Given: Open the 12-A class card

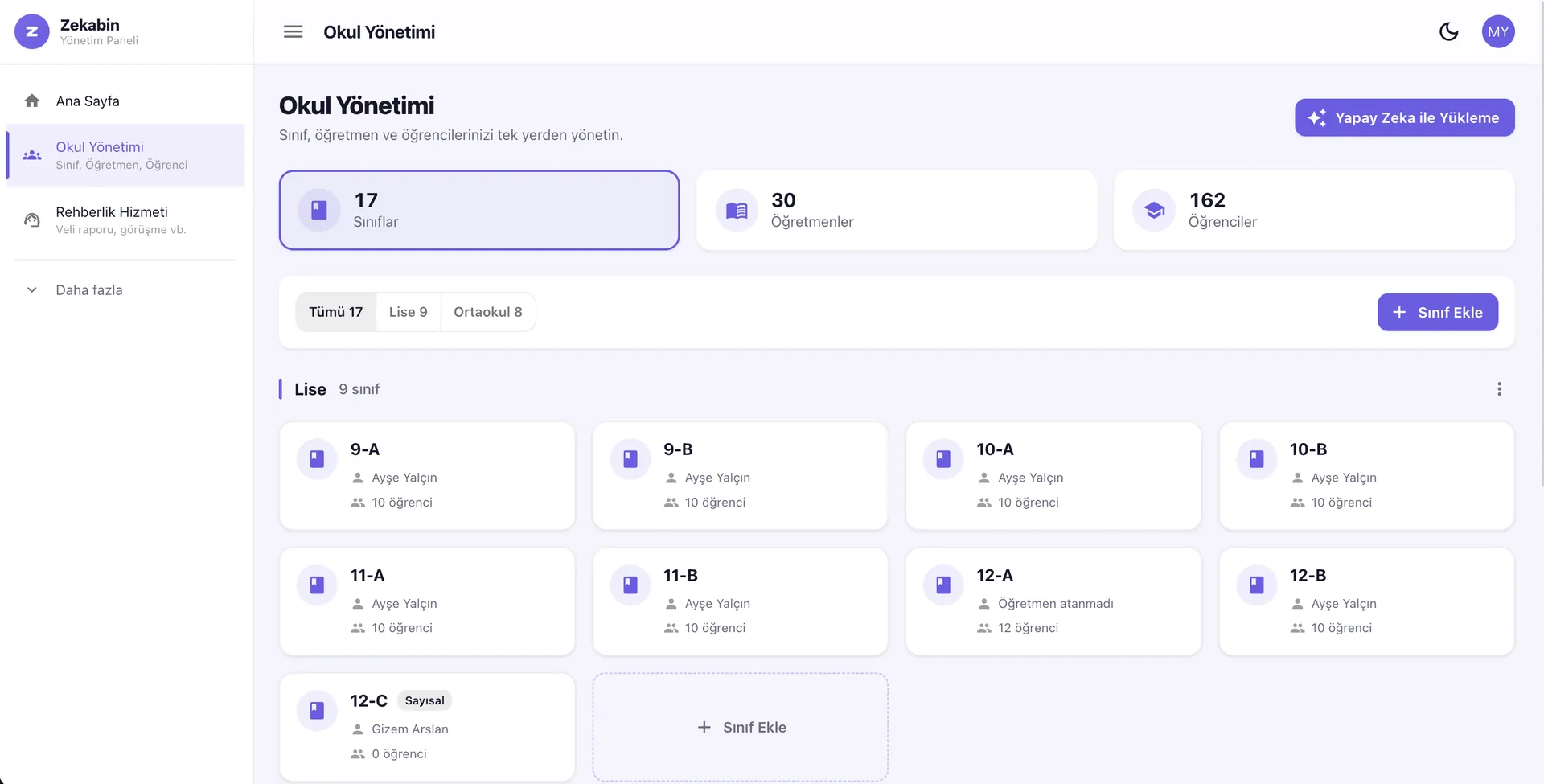Looking at the screenshot, I should pyautogui.click(x=1053, y=601).
